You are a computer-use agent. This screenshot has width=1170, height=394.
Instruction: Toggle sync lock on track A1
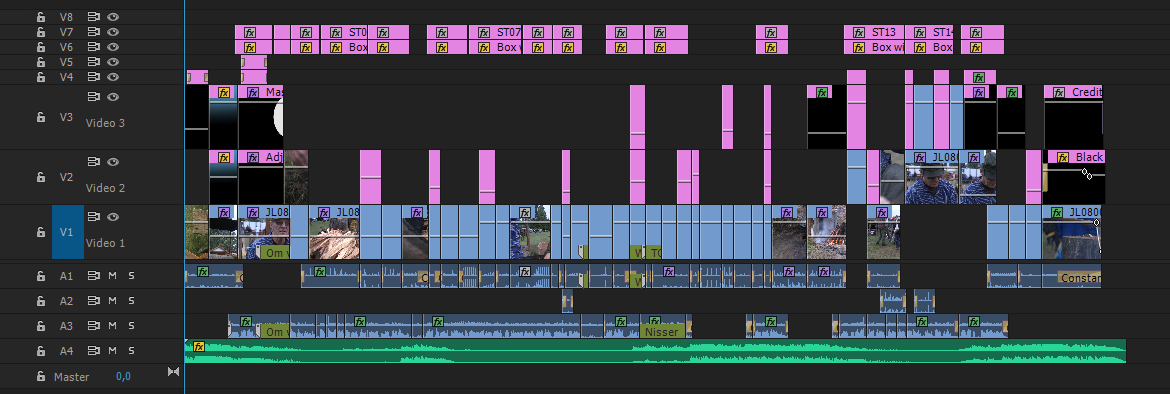94,276
